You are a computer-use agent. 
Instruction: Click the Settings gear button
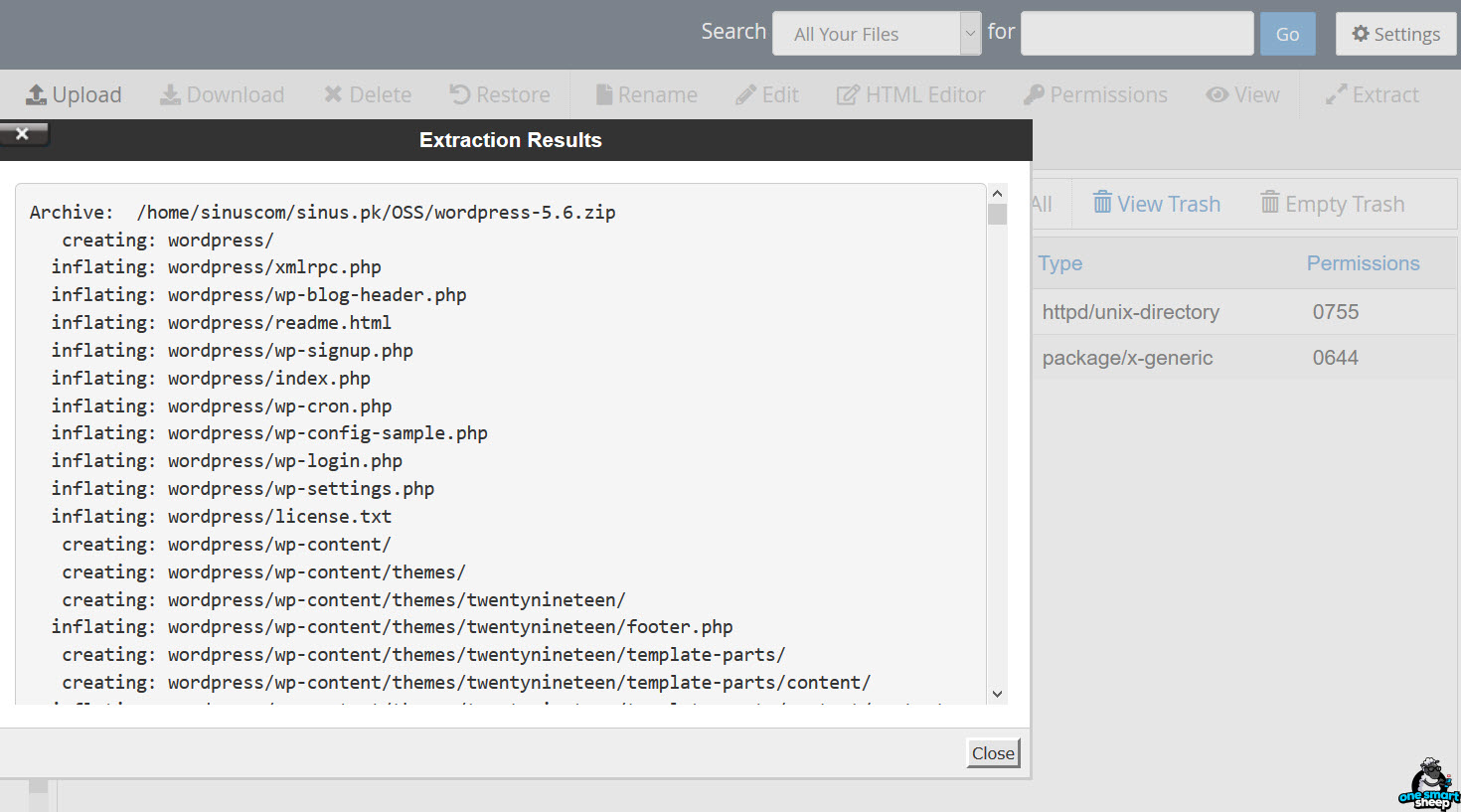coord(1395,34)
